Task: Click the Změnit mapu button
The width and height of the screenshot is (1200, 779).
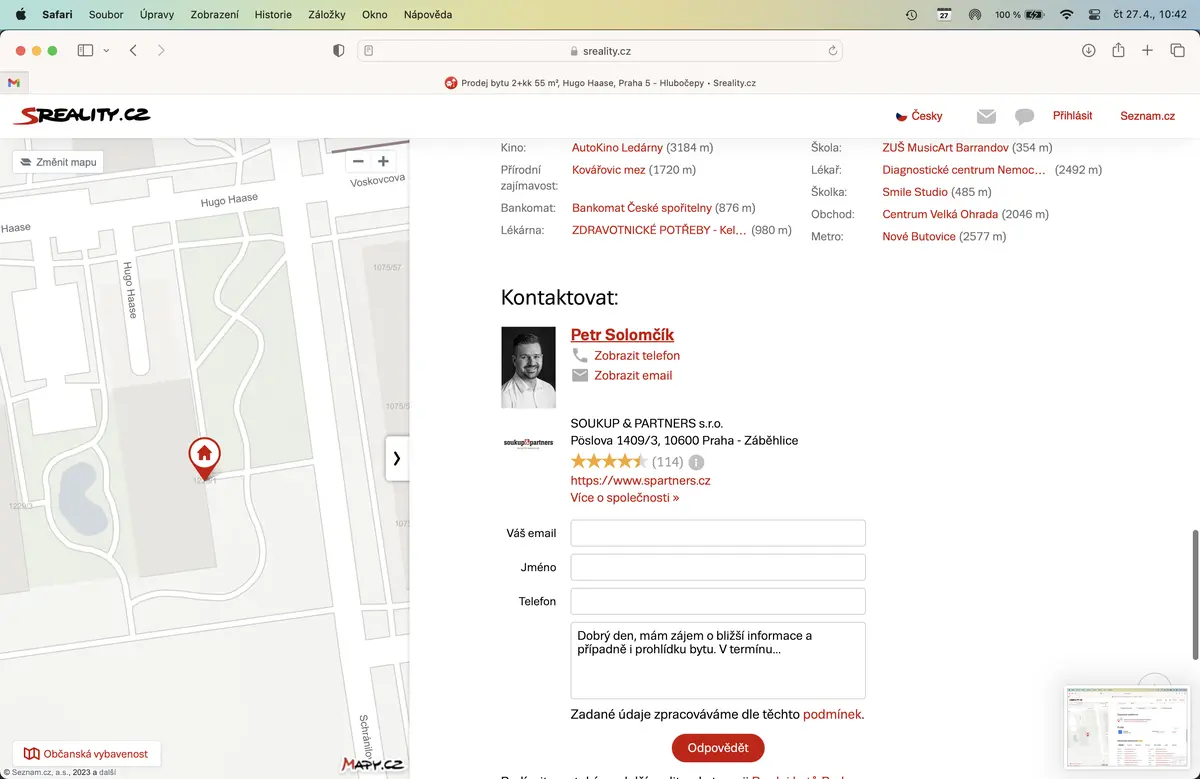Action: 58,162
